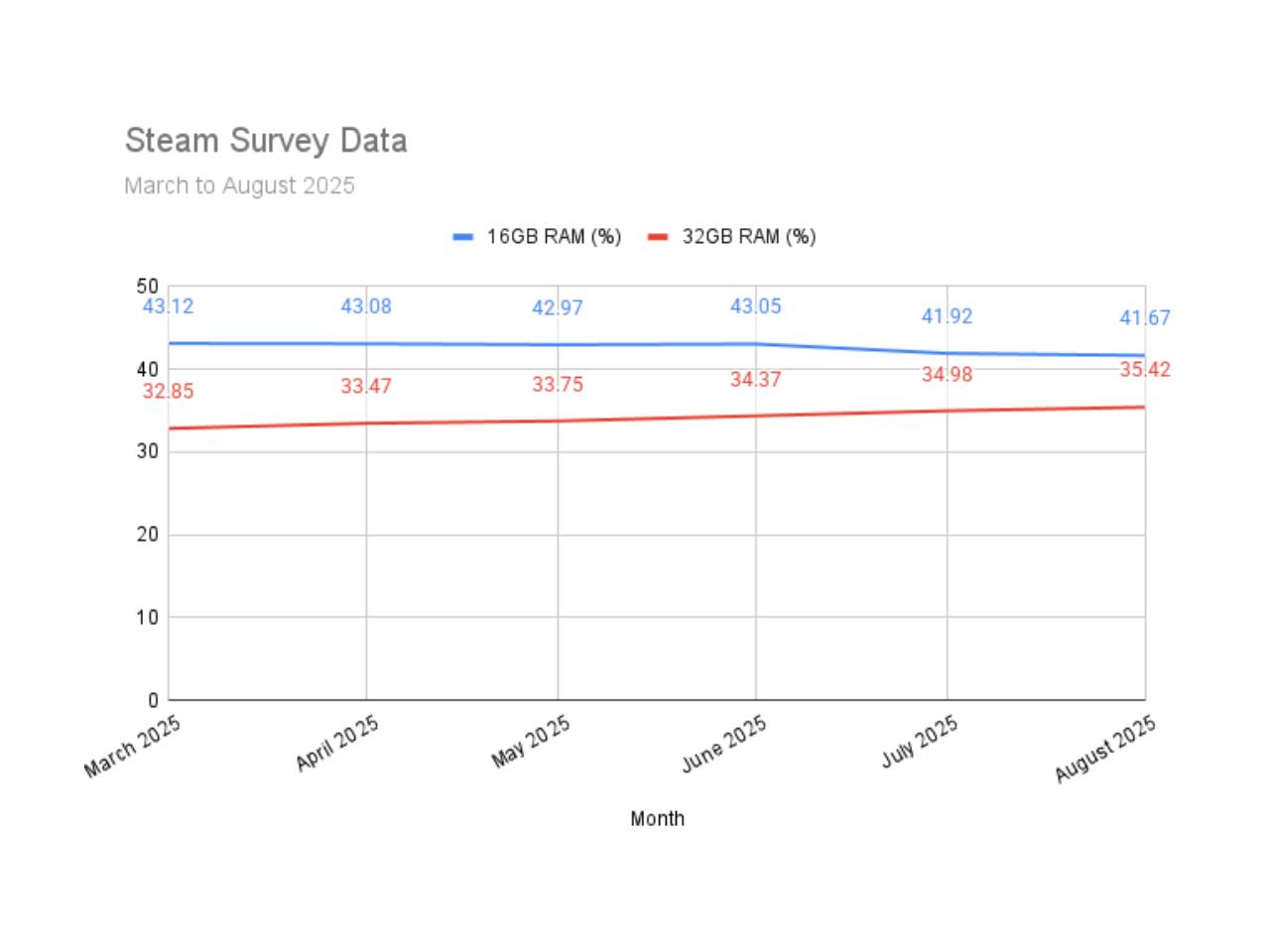
Task: Click the data label 41.67
Action: pyautogui.click(x=1145, y=318)
